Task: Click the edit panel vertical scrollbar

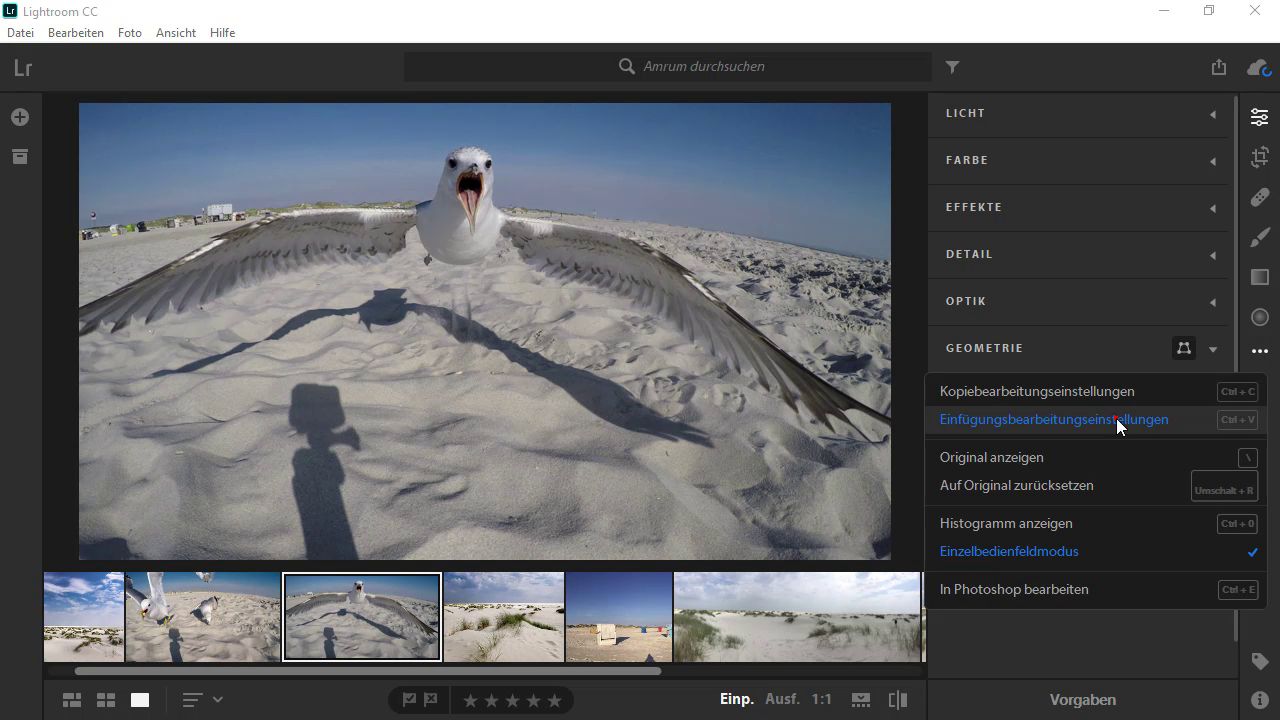Action: point(1236,369)
